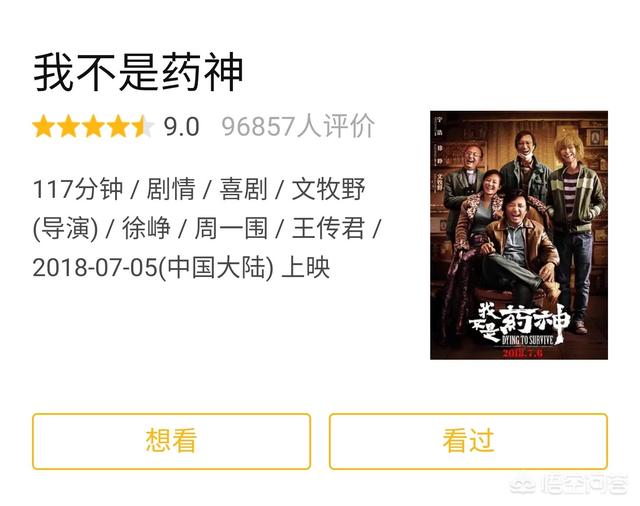640x506 pixels.
Task: Tap the 想看 button
Action: click(171, 441)
